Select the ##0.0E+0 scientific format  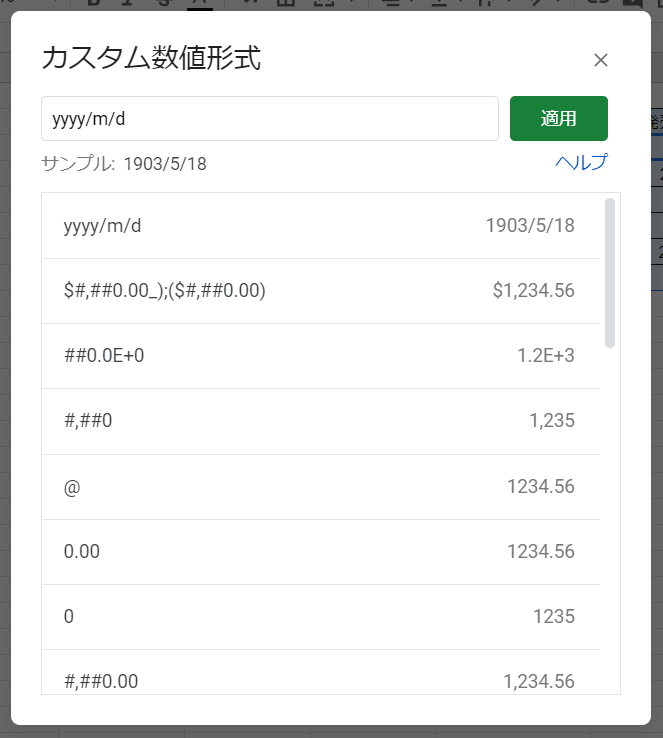[x=321, y=356]
